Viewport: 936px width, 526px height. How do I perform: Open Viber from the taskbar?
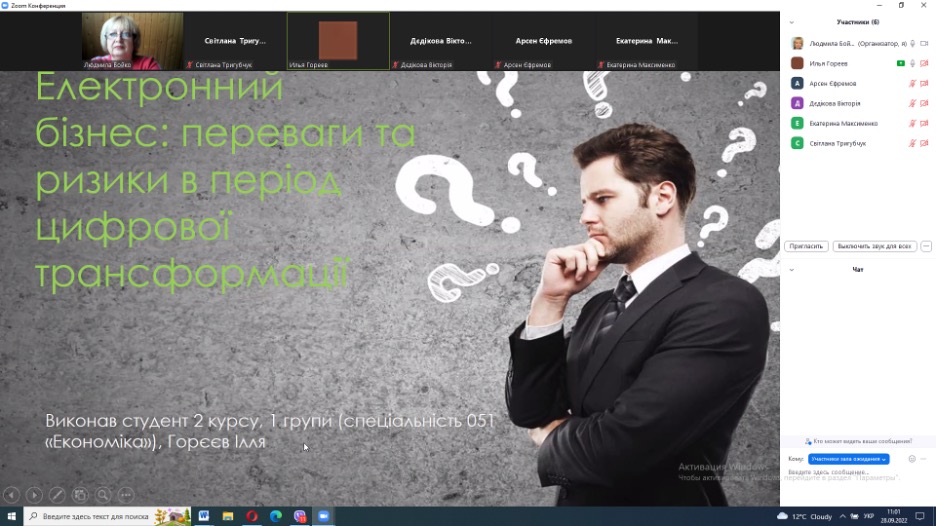pos(300,516)
